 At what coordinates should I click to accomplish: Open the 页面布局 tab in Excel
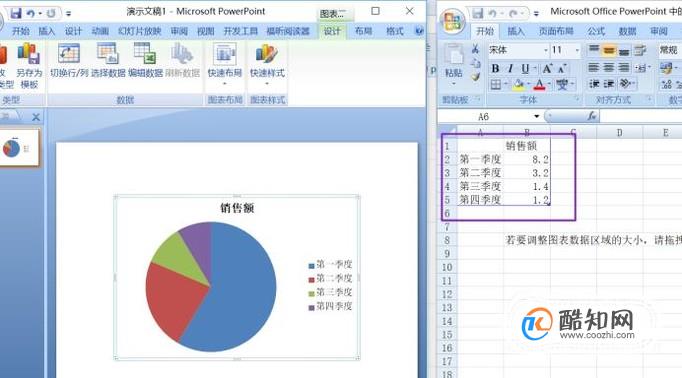[x=556, y=31]
